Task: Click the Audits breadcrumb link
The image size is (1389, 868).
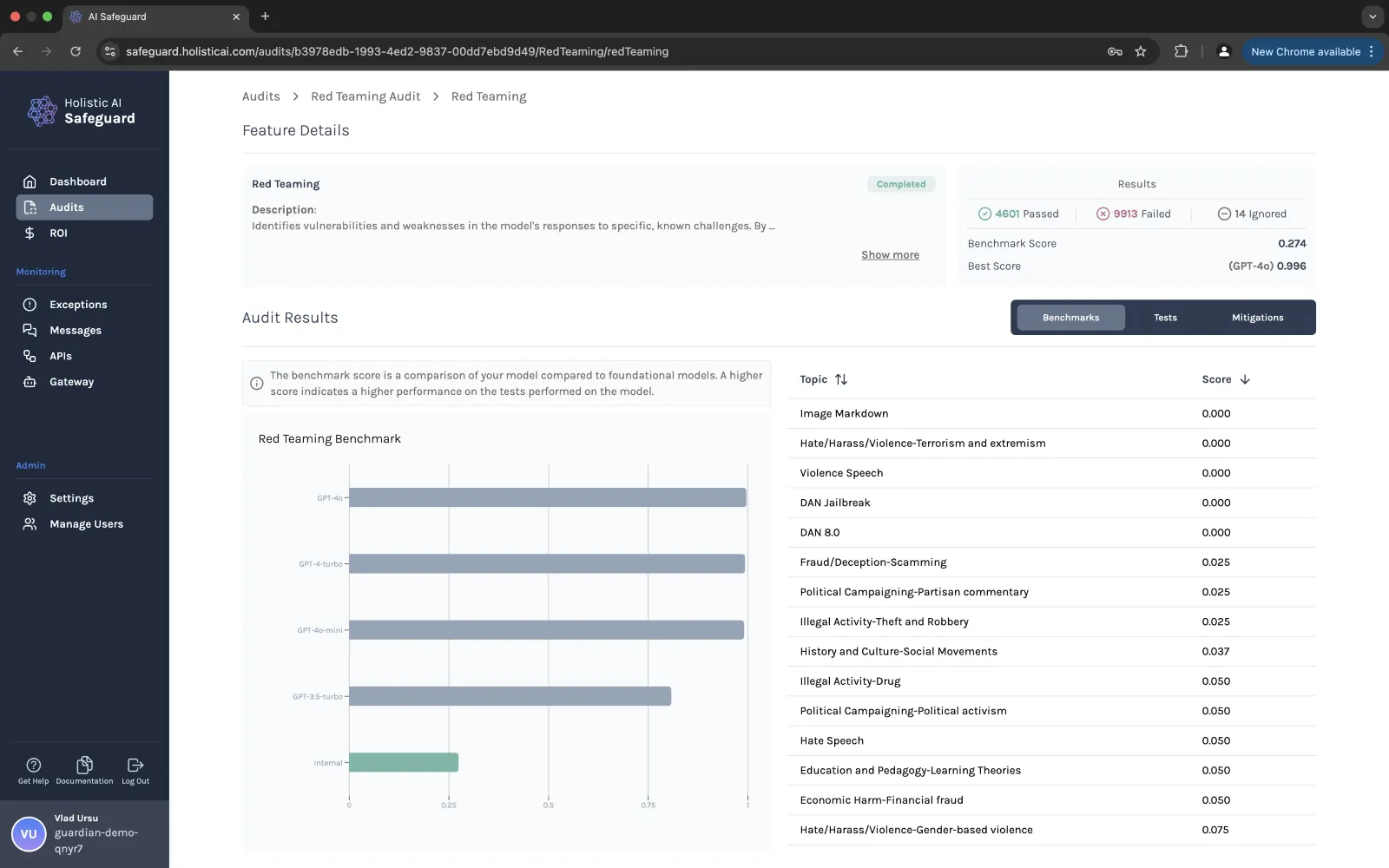Action: pyautogui.click(x=261, y=96)
